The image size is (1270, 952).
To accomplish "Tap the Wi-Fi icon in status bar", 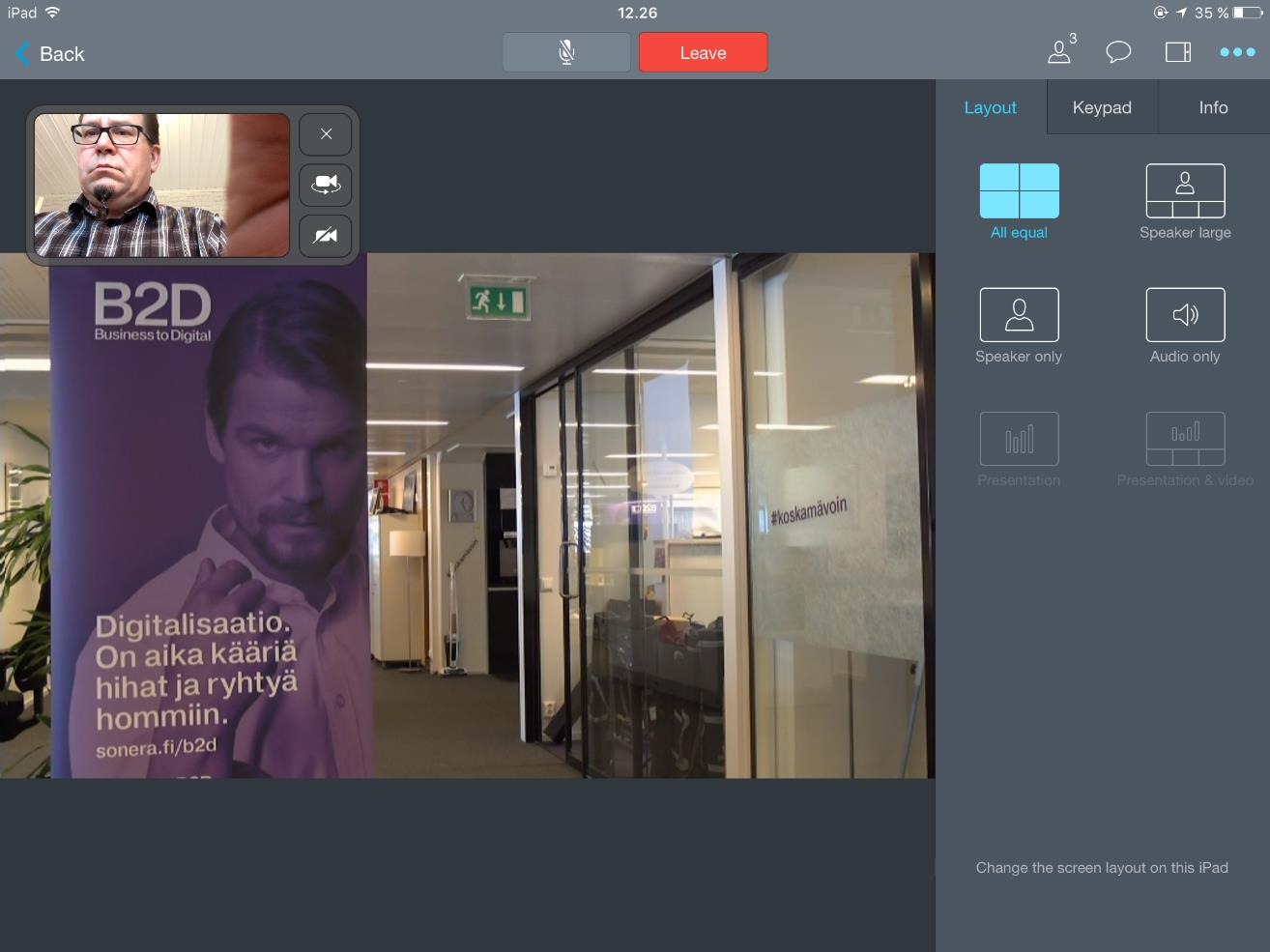I will pos(52,13).
